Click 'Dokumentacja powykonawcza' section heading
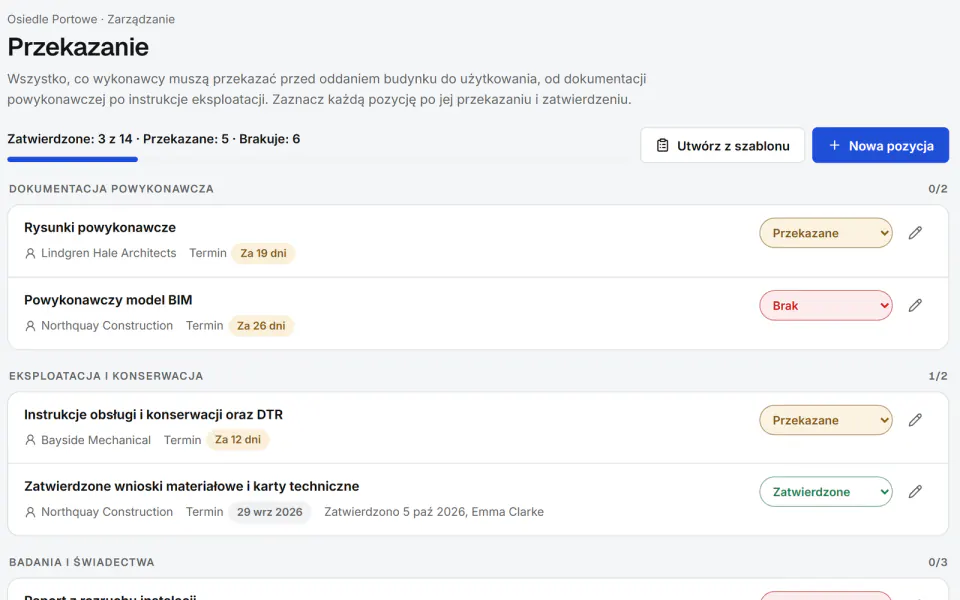 tap(111, 189)
